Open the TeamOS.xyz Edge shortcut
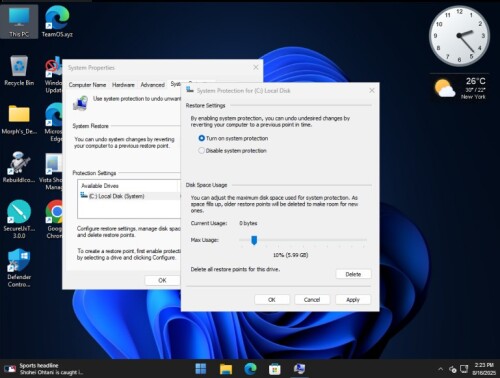This screenshot has width=500, height=378. (x=57, y=22)
